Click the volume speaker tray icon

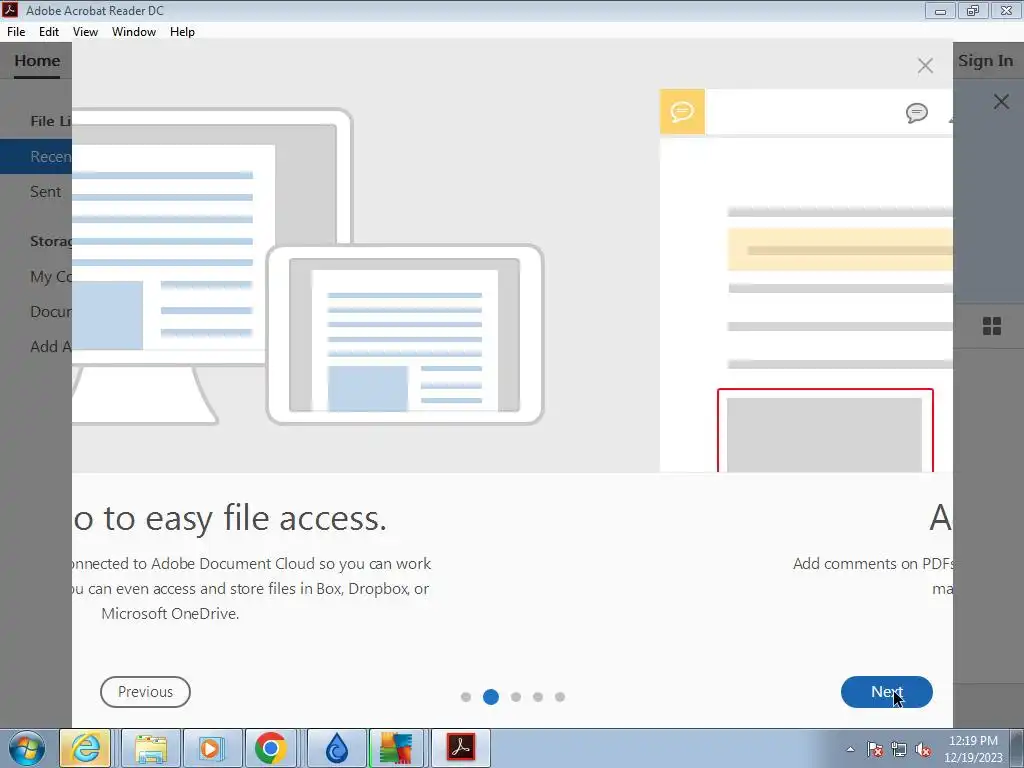coord(923,749)
